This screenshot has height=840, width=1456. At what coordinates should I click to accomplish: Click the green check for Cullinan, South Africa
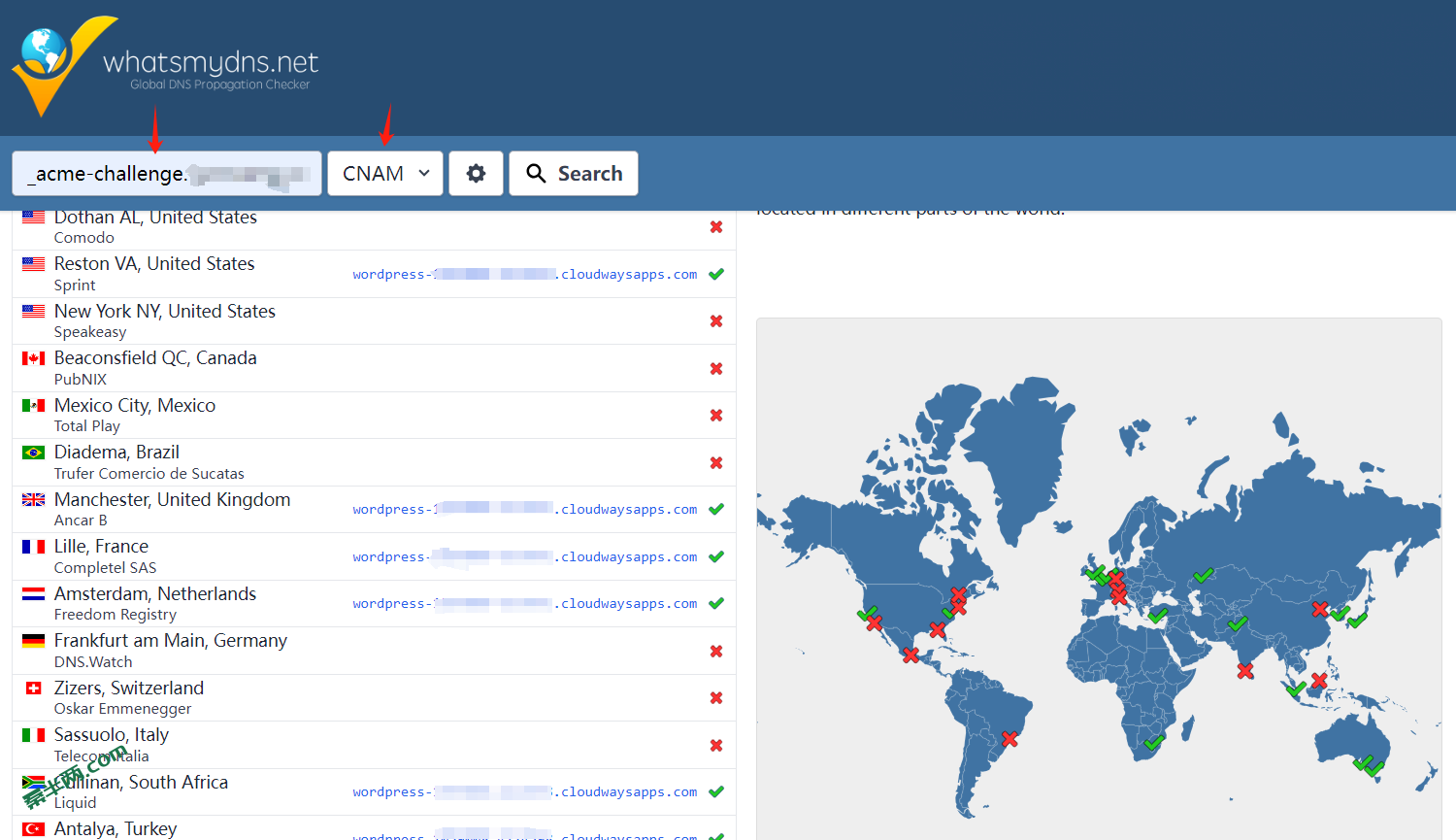click(716, 791)
